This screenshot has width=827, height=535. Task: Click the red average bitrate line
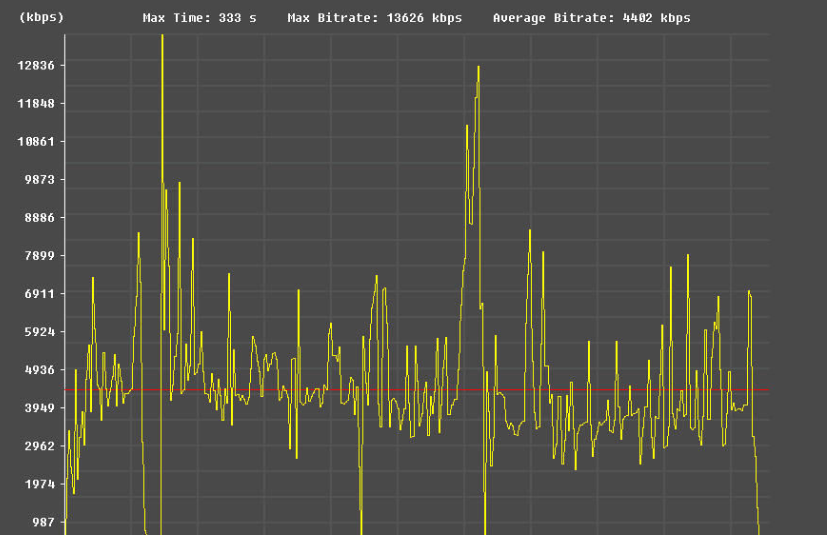point(416,390)
